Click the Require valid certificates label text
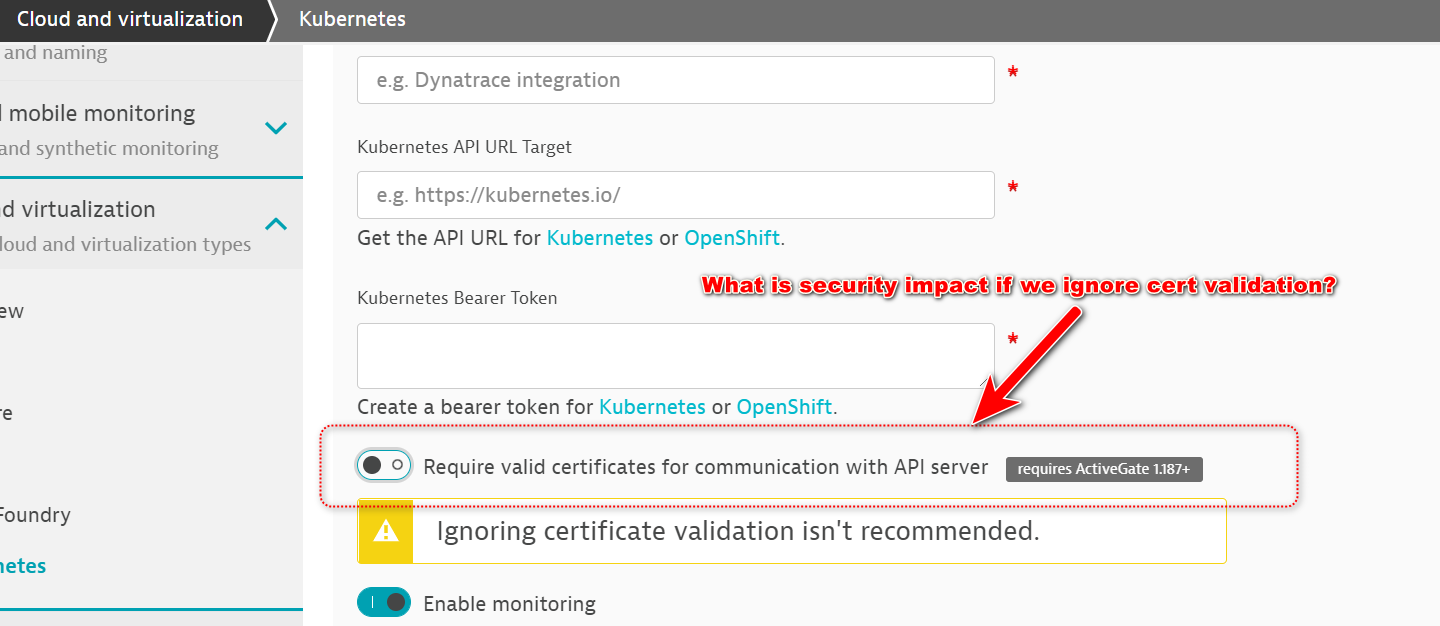Screen dimensions: 1440x626 tap(705, 467)
